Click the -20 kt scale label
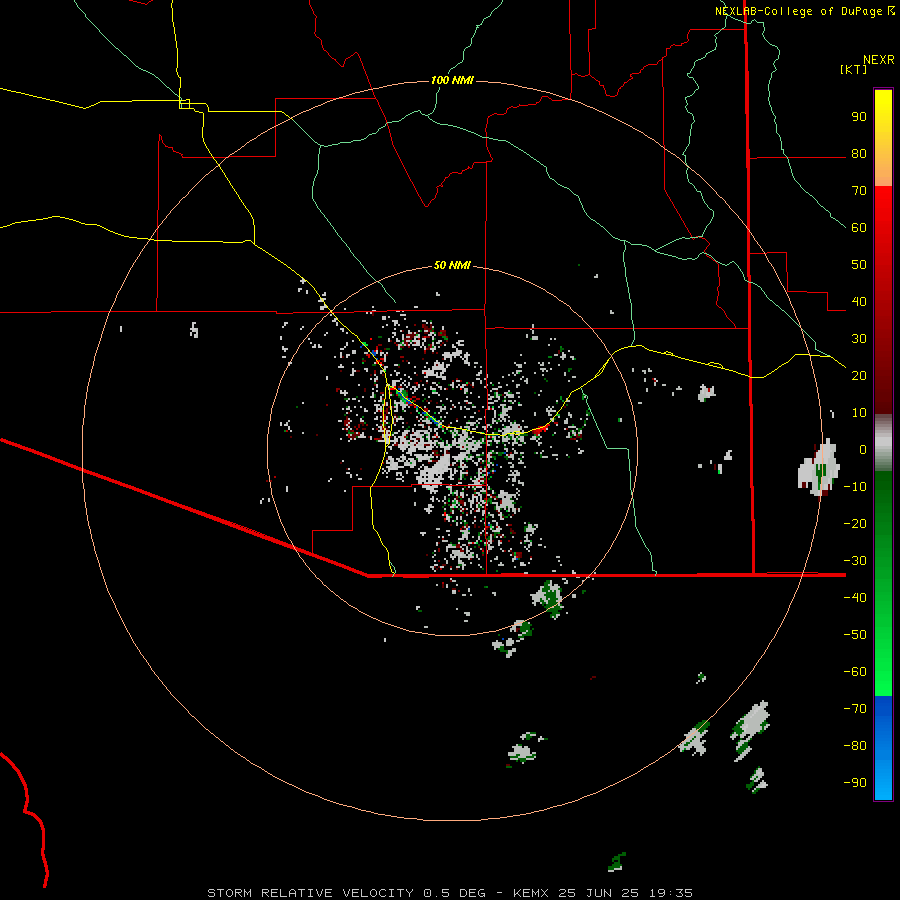 855,523
